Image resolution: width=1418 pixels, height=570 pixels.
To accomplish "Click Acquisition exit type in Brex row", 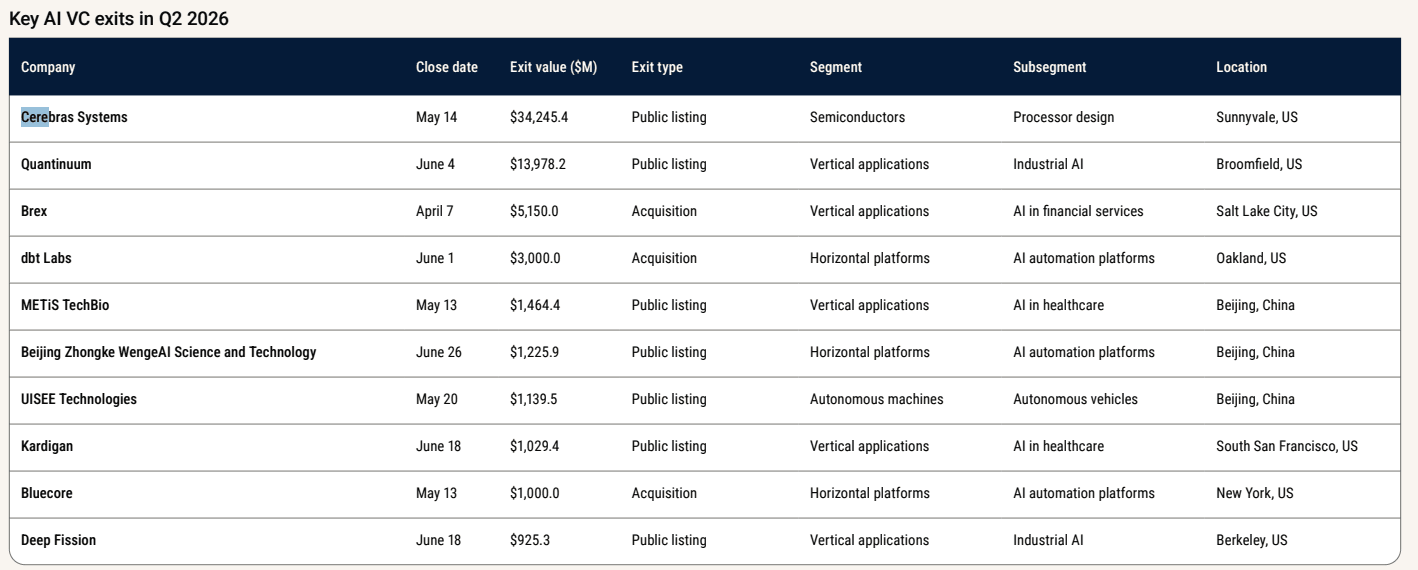I will [664, 211].
